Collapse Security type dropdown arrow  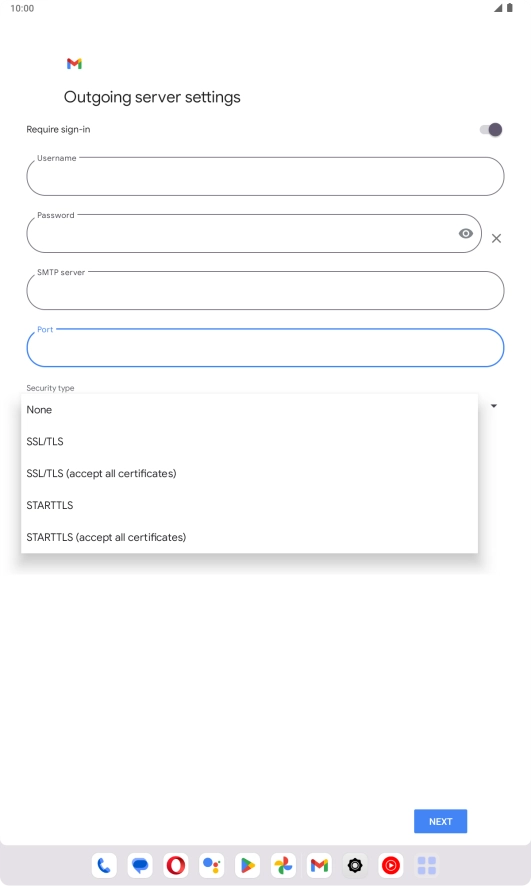click(x=494, y=406)
